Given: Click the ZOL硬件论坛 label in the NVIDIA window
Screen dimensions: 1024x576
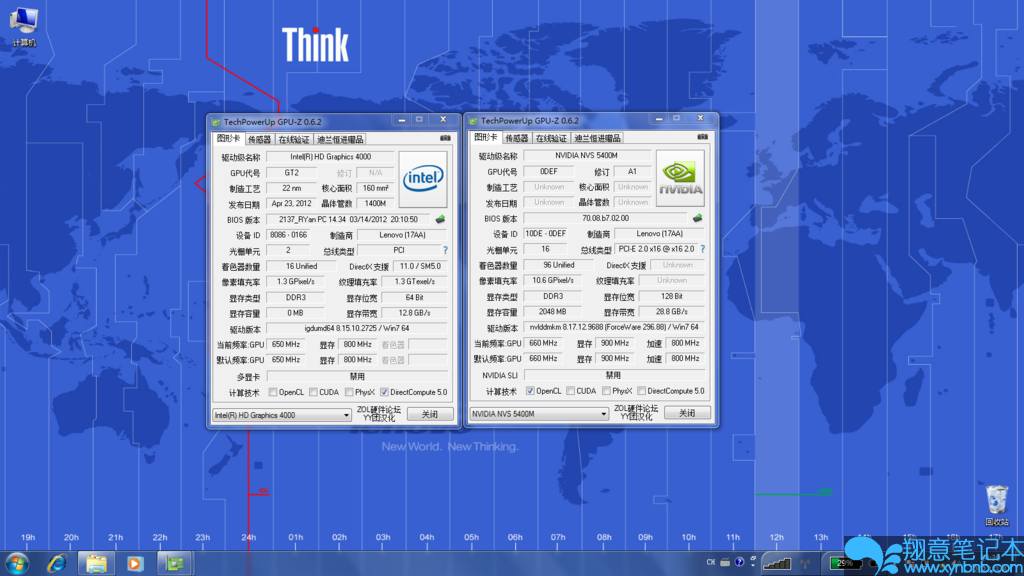Looking at the screenshot, I should [x=636, y=409].
